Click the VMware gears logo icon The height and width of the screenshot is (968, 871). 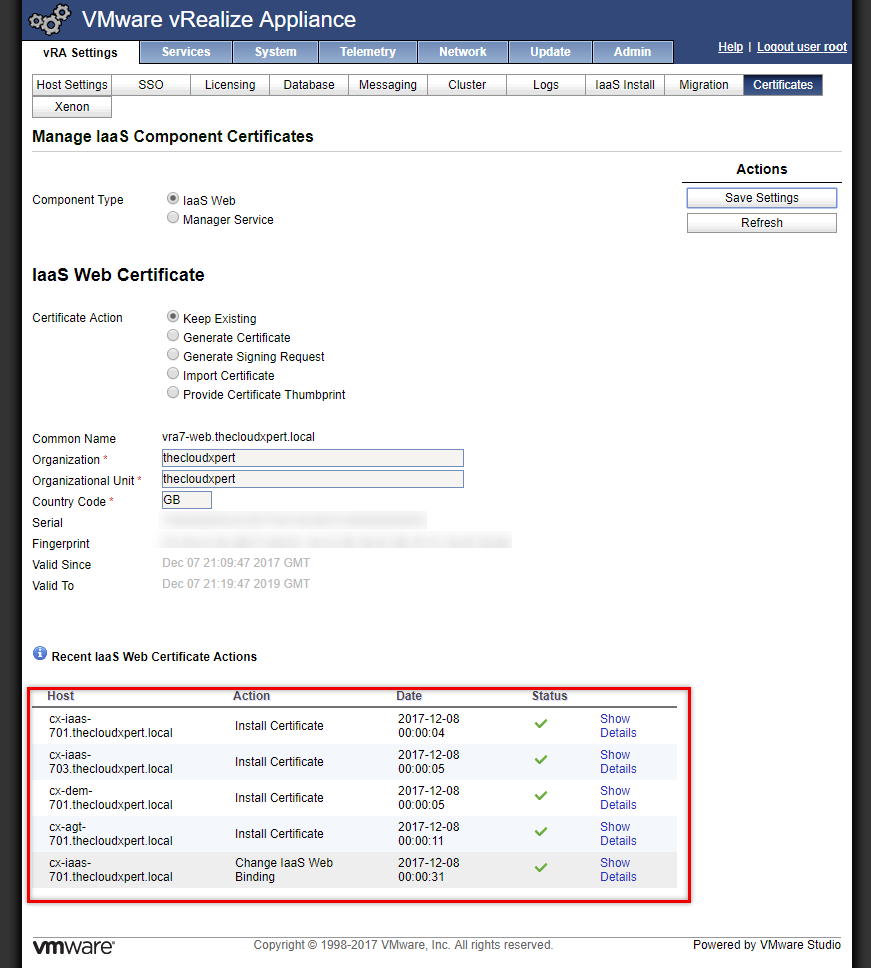click(49, 20)
